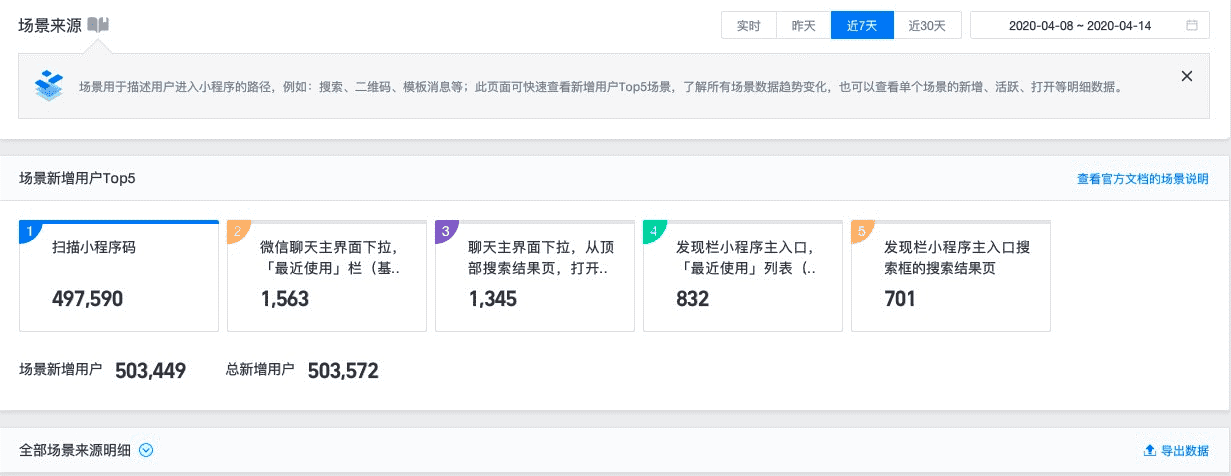The image size is (1231, 476).
Task: Click the 场景新增用户 total 503,449
Action: (x=151, y=371)
